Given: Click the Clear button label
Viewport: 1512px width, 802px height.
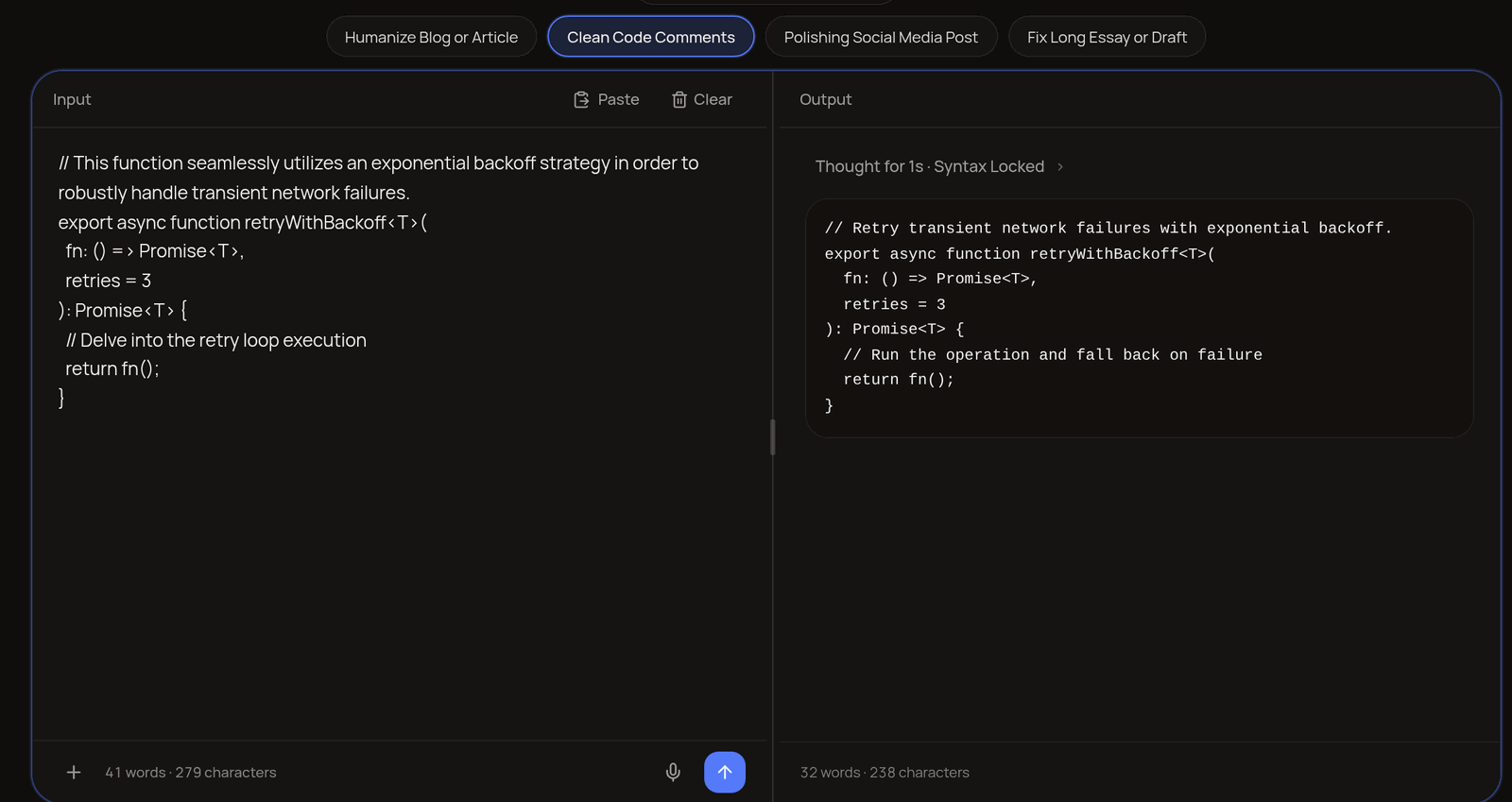Looking at the screenshot, I should (x=713, y=99).
